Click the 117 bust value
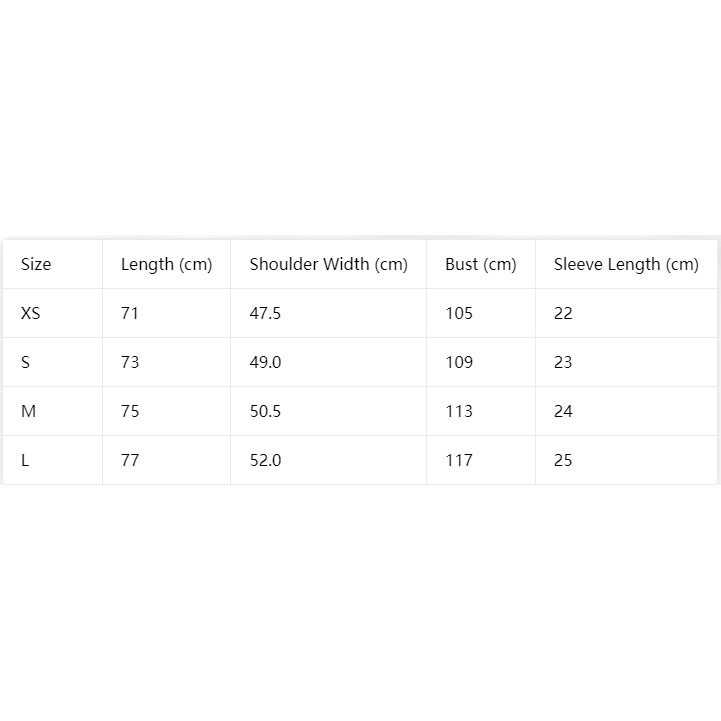721x721 pixels. (x=459, y=460)
